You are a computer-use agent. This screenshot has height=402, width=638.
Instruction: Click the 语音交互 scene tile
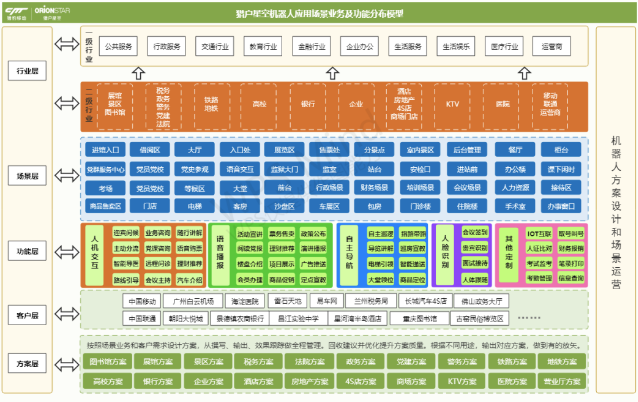240,169
